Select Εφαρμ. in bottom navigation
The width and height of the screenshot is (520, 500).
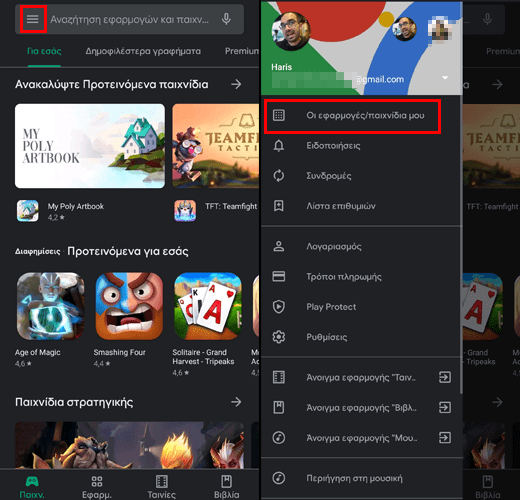point(97,487)
